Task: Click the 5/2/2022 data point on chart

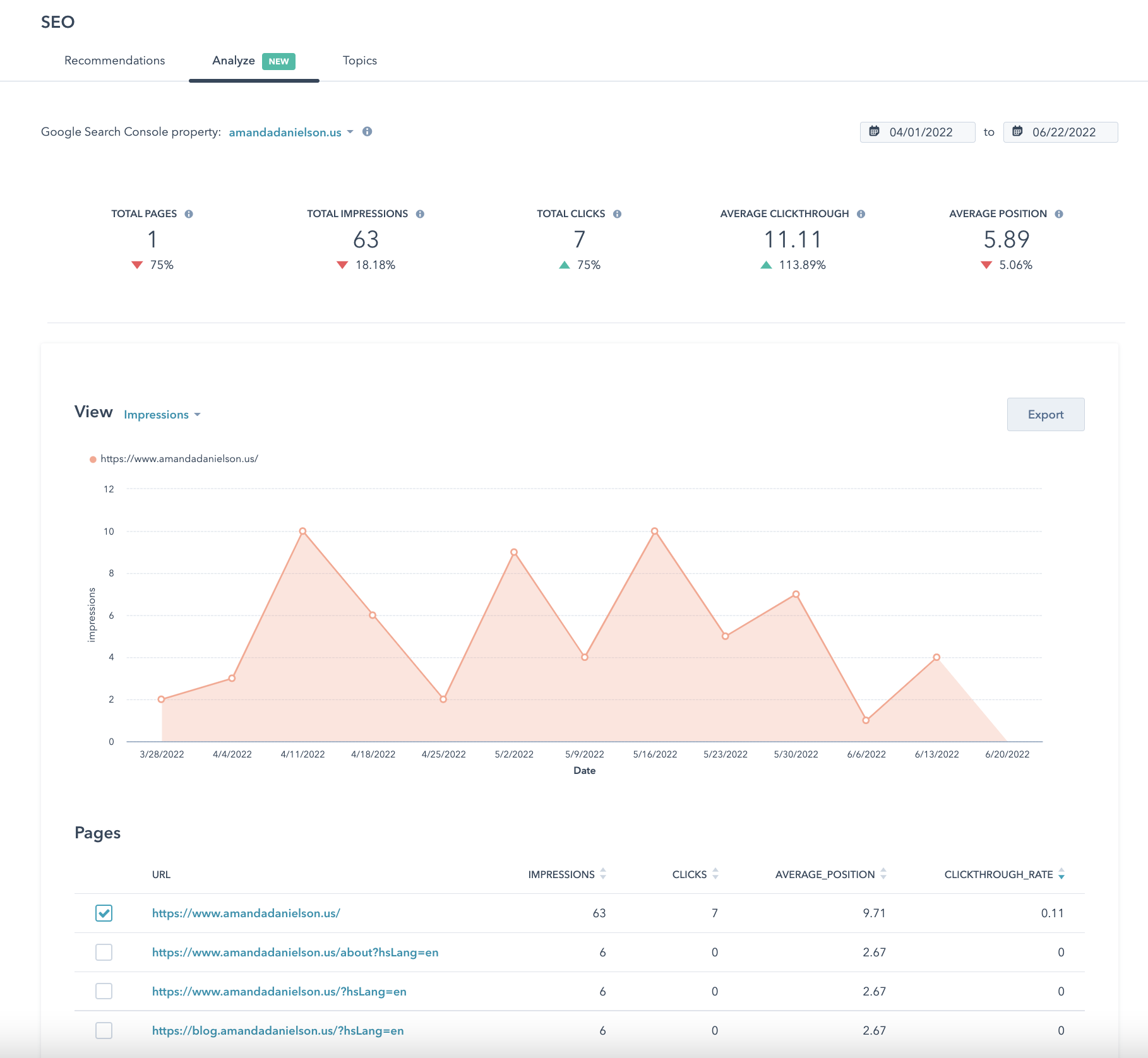Action: 514,552
